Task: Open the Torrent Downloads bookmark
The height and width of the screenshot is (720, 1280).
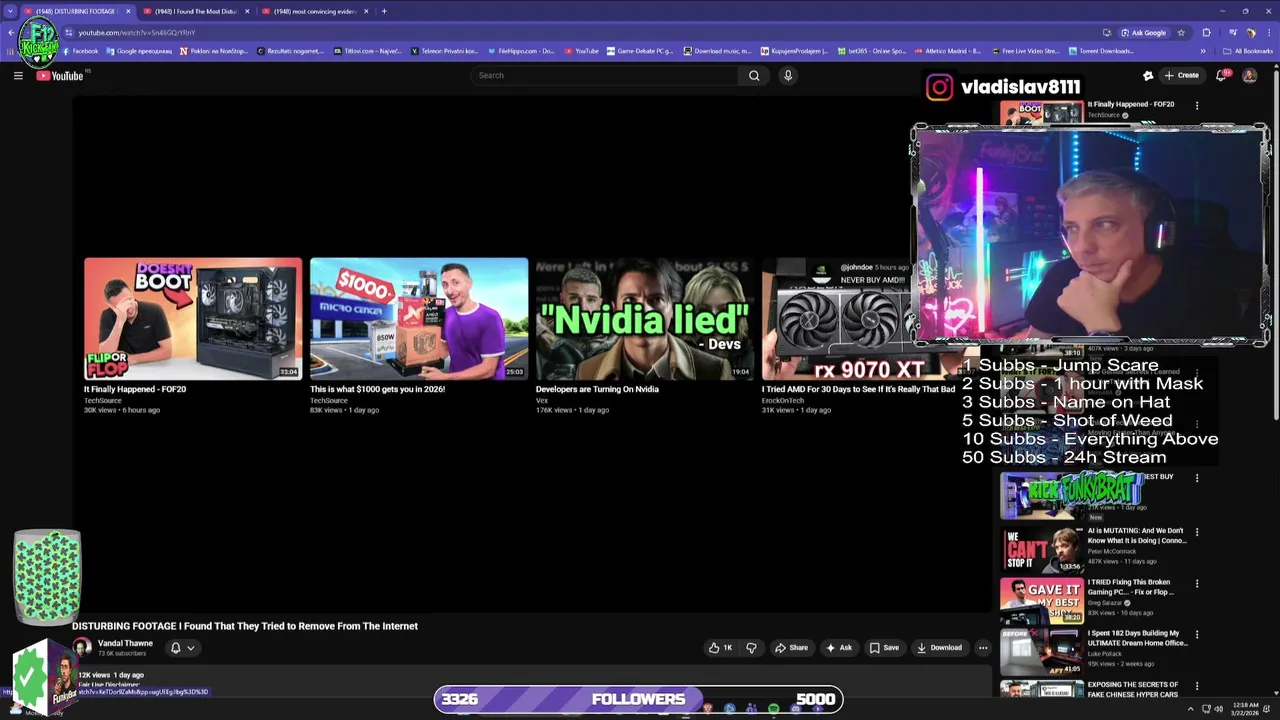Action: pos(1102,51)
